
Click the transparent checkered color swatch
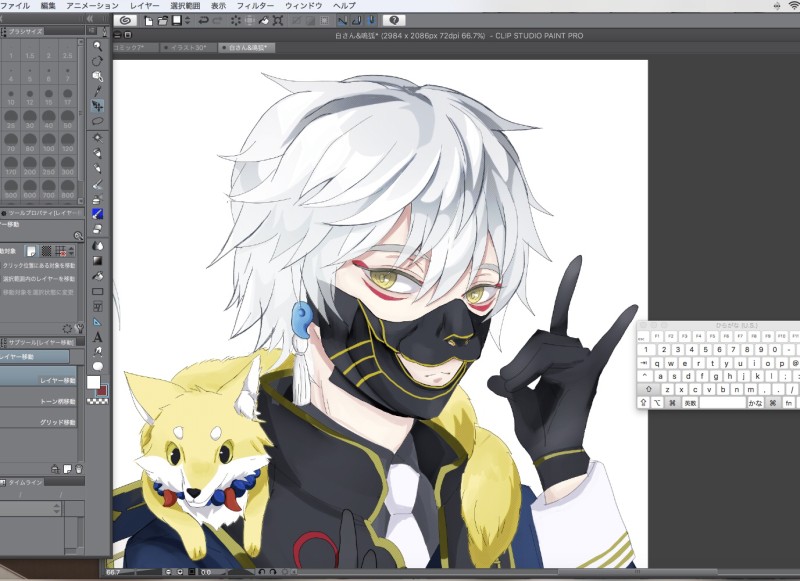(97, 401)
